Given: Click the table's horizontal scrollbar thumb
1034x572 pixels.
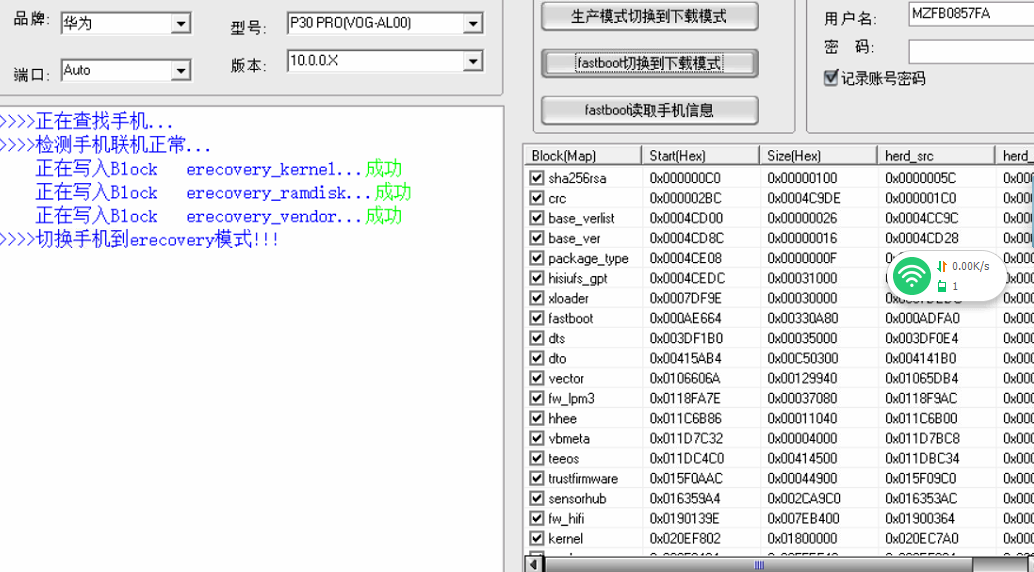Looking at the screenshot, I should point(758,565).
